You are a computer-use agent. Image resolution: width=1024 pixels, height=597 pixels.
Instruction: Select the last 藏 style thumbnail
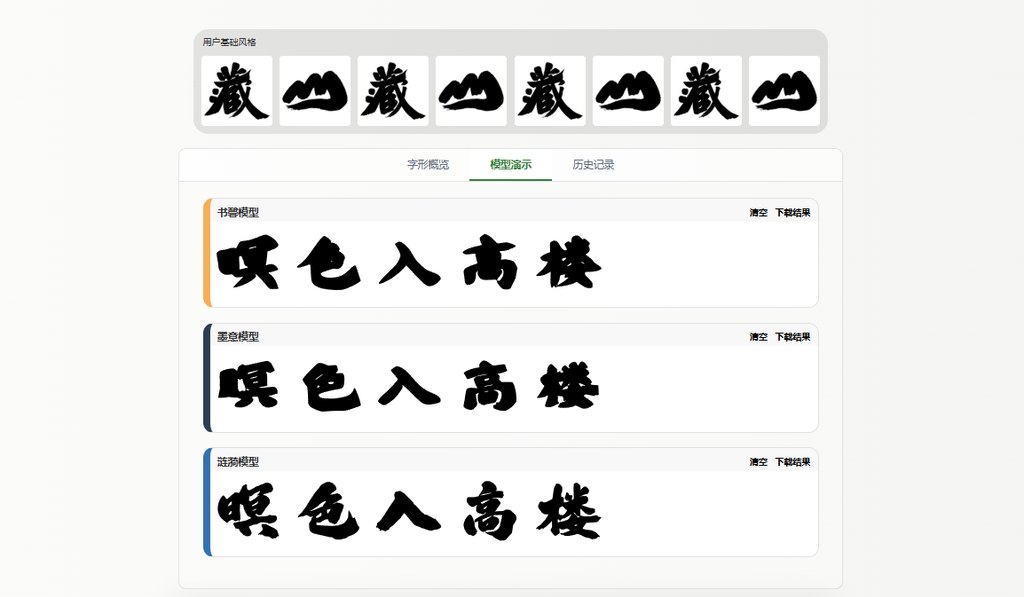[706, 91]
